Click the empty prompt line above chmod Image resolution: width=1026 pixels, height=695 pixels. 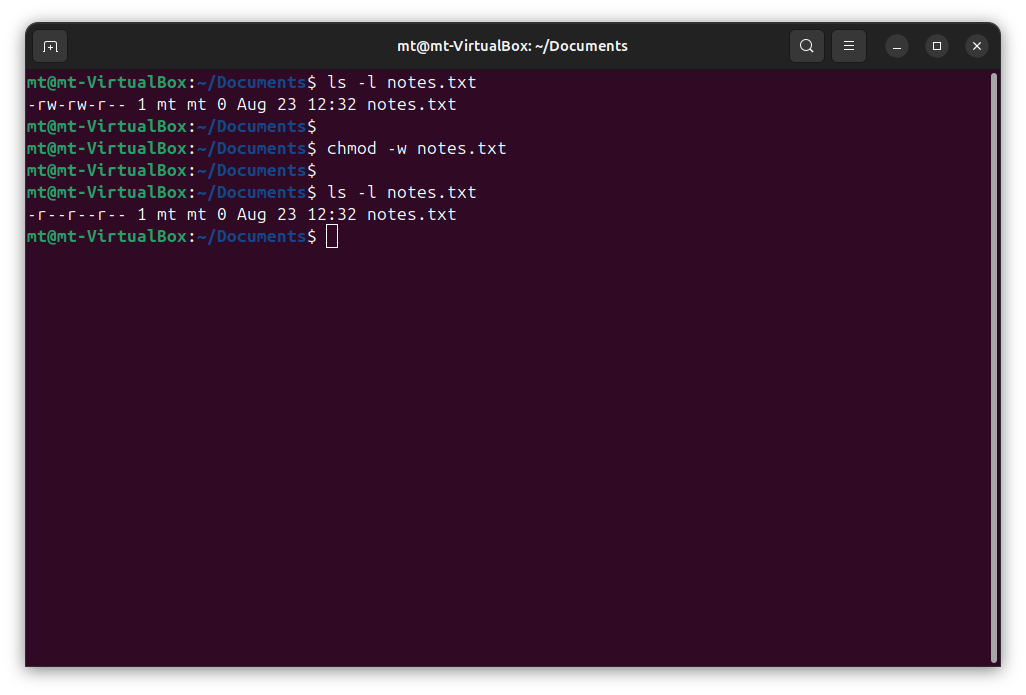(x=170, y=127)
